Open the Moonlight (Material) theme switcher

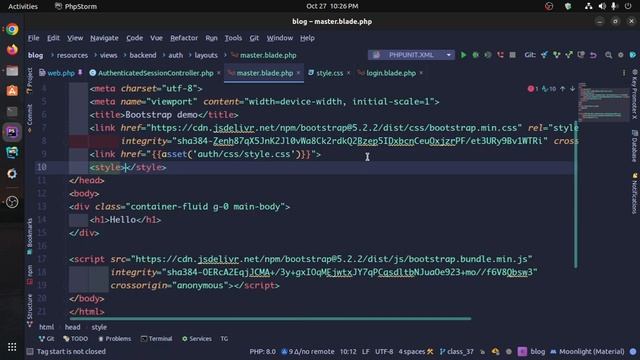coord(587,351)
